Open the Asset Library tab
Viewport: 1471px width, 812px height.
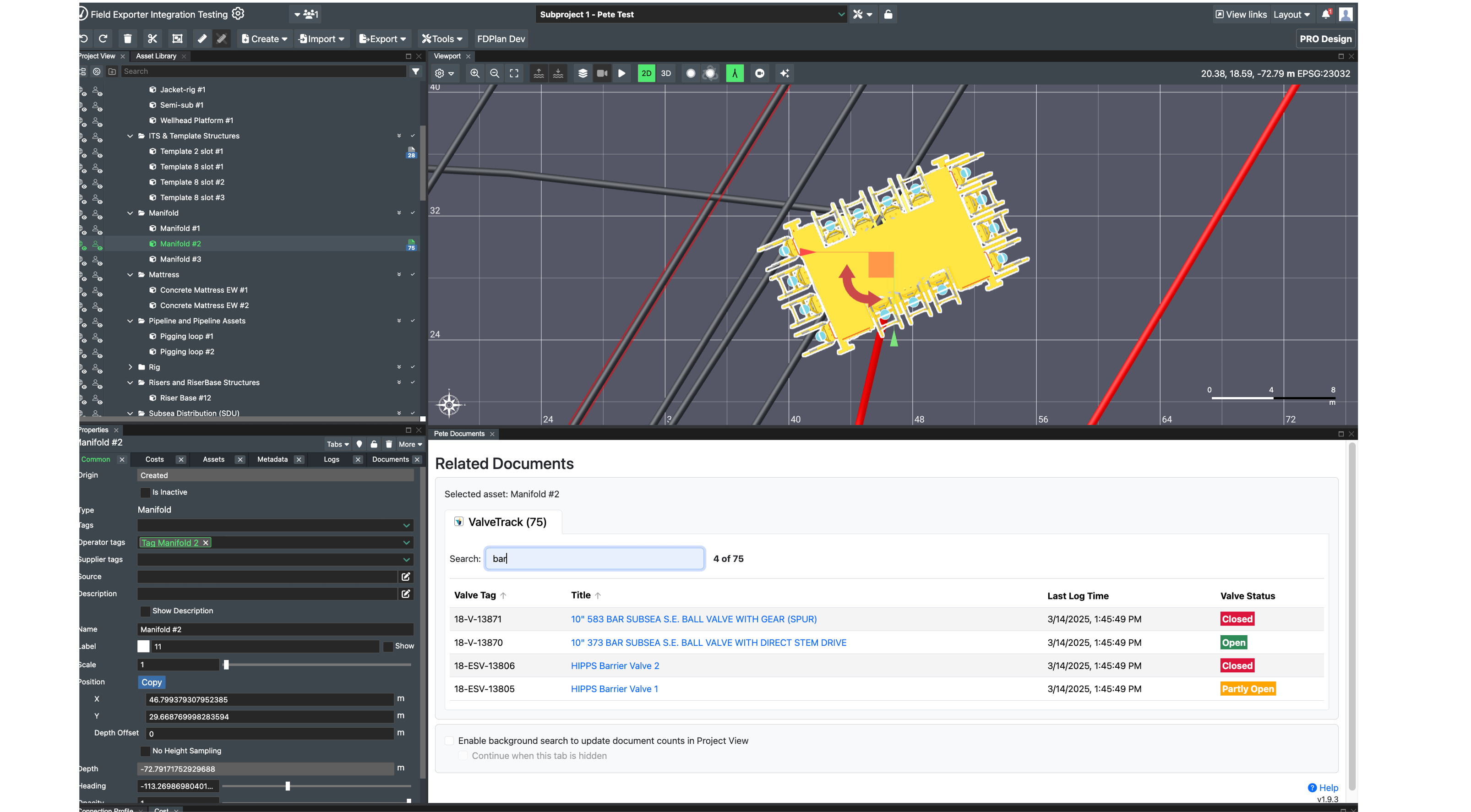156,56
